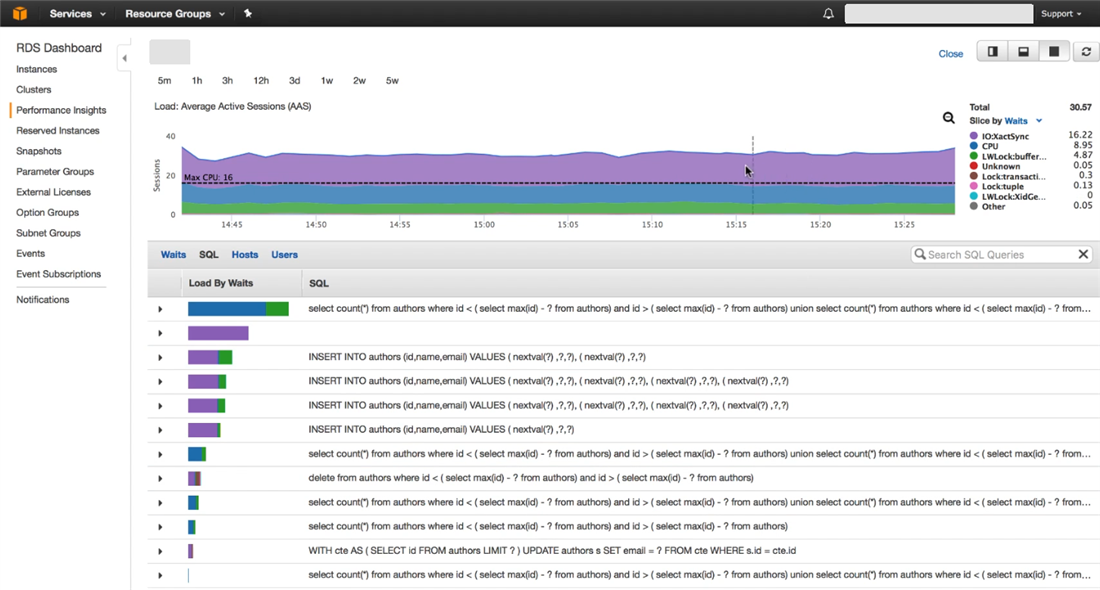Open Event Subscriptions
This screenshot has width=1100, height=590.
click(x=58, y=274)
